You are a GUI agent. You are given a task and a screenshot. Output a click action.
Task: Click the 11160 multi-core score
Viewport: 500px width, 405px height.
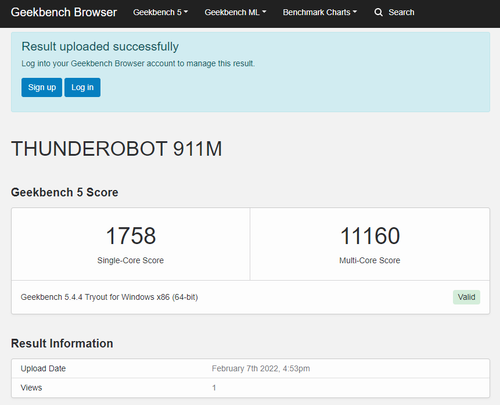(x=370, y=236)
